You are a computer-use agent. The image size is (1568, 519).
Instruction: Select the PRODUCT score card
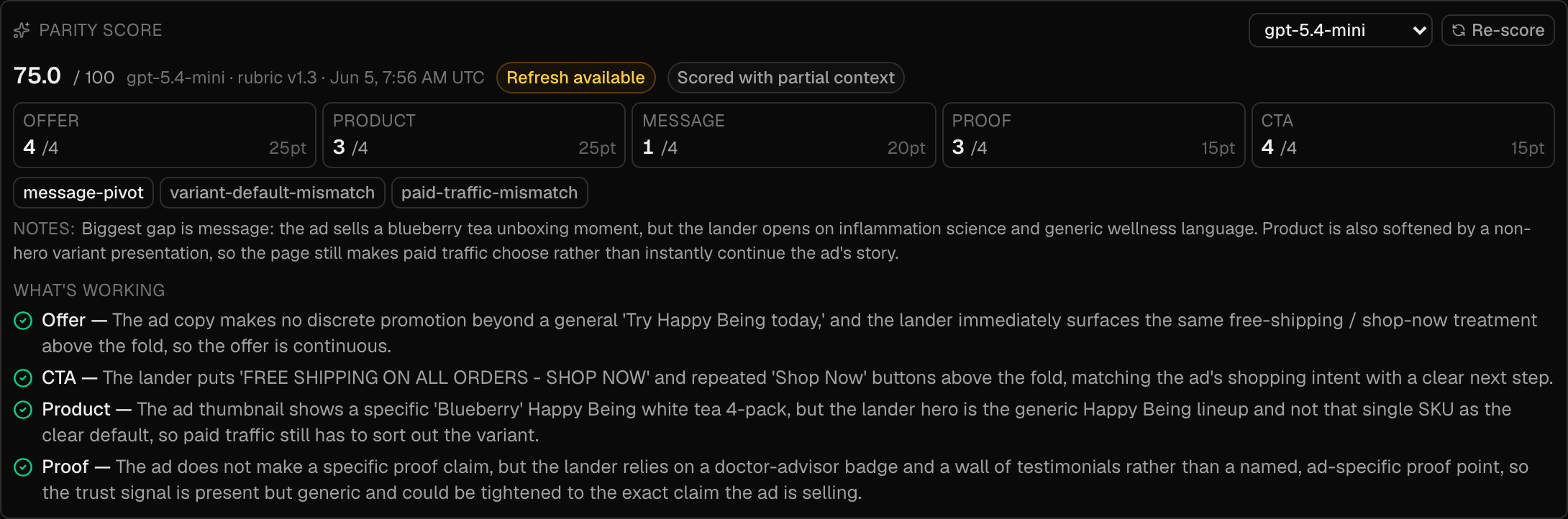tap(474, 135)
